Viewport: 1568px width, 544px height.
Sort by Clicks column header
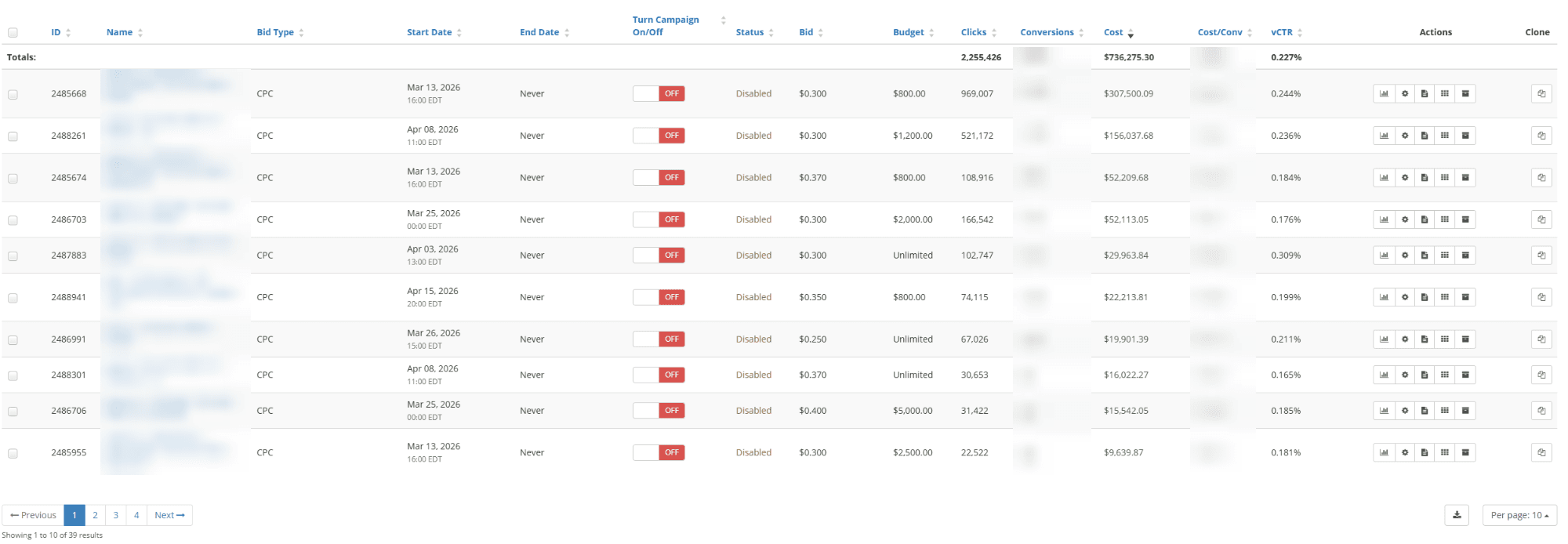[x=979, y=32]
